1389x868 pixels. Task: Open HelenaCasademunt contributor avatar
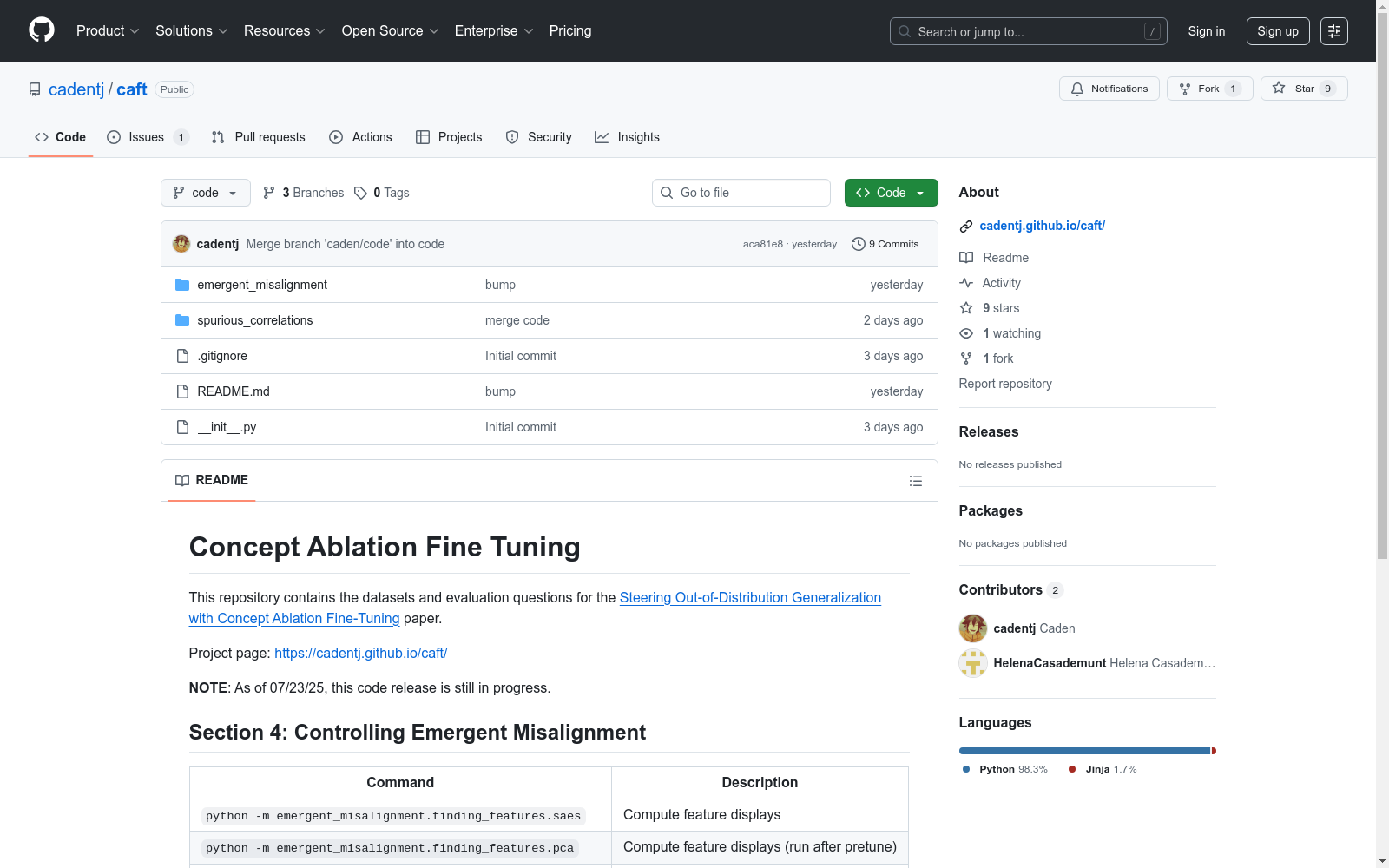click(x=973, y=663)
